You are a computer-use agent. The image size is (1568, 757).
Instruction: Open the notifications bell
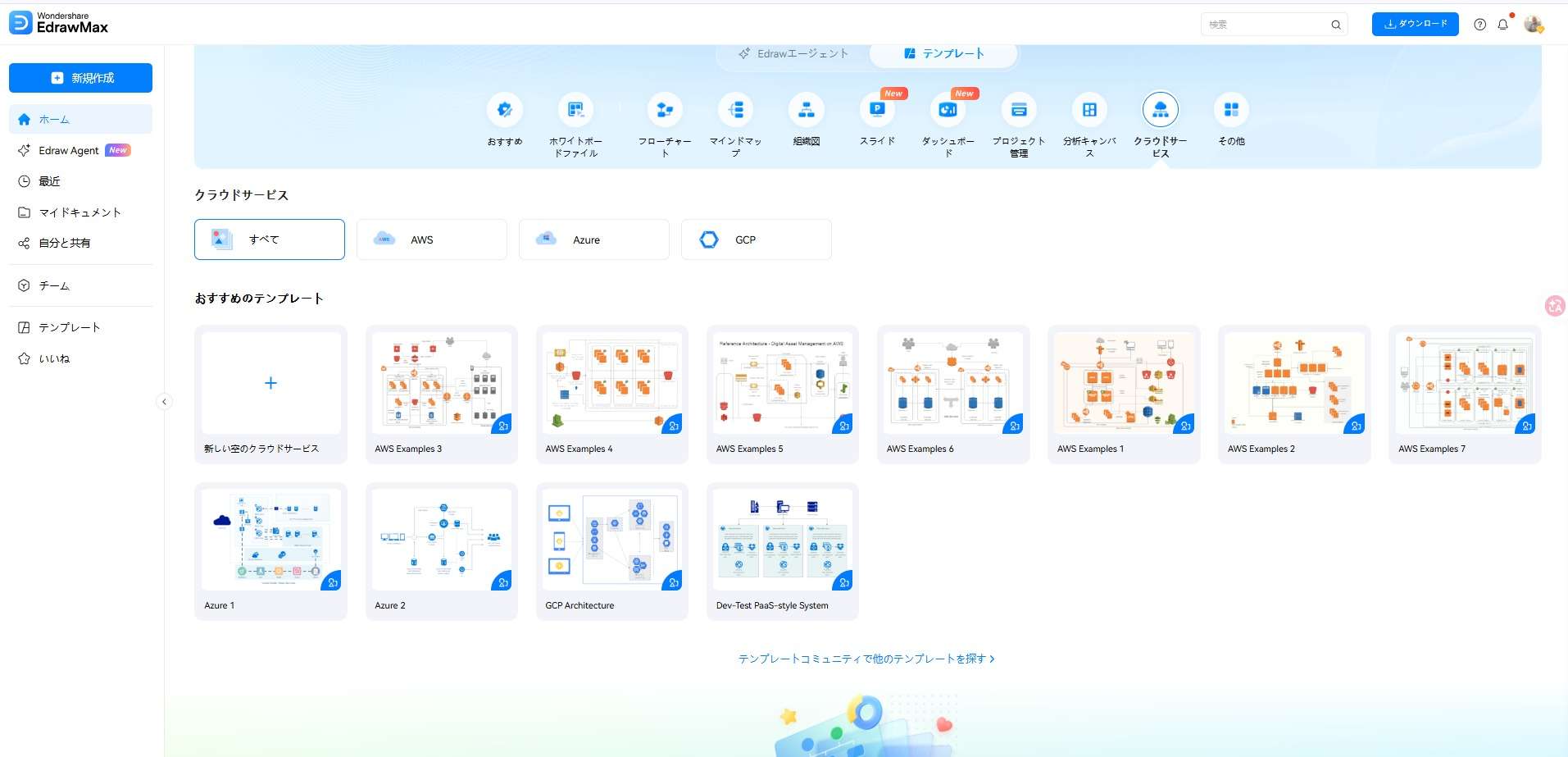click(x=1502, y=25)
